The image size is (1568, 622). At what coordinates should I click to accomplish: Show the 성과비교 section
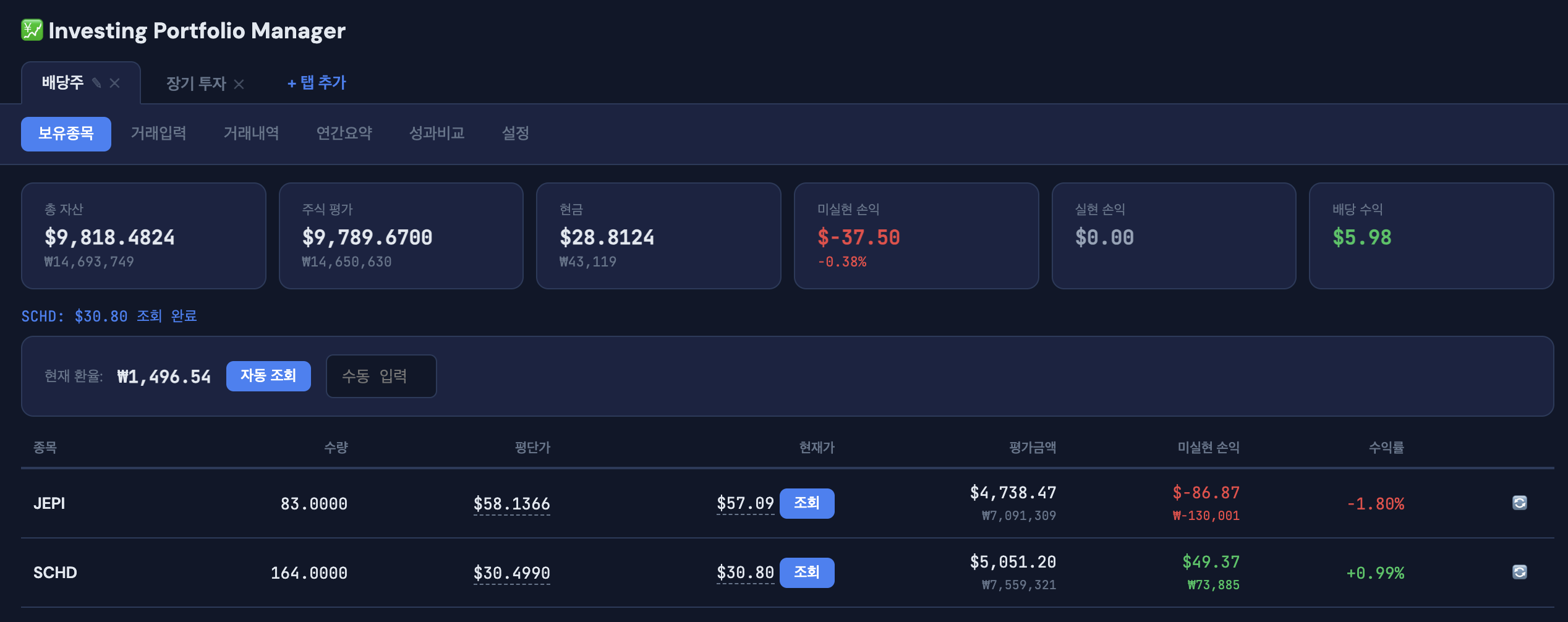[x=437, y=134]
